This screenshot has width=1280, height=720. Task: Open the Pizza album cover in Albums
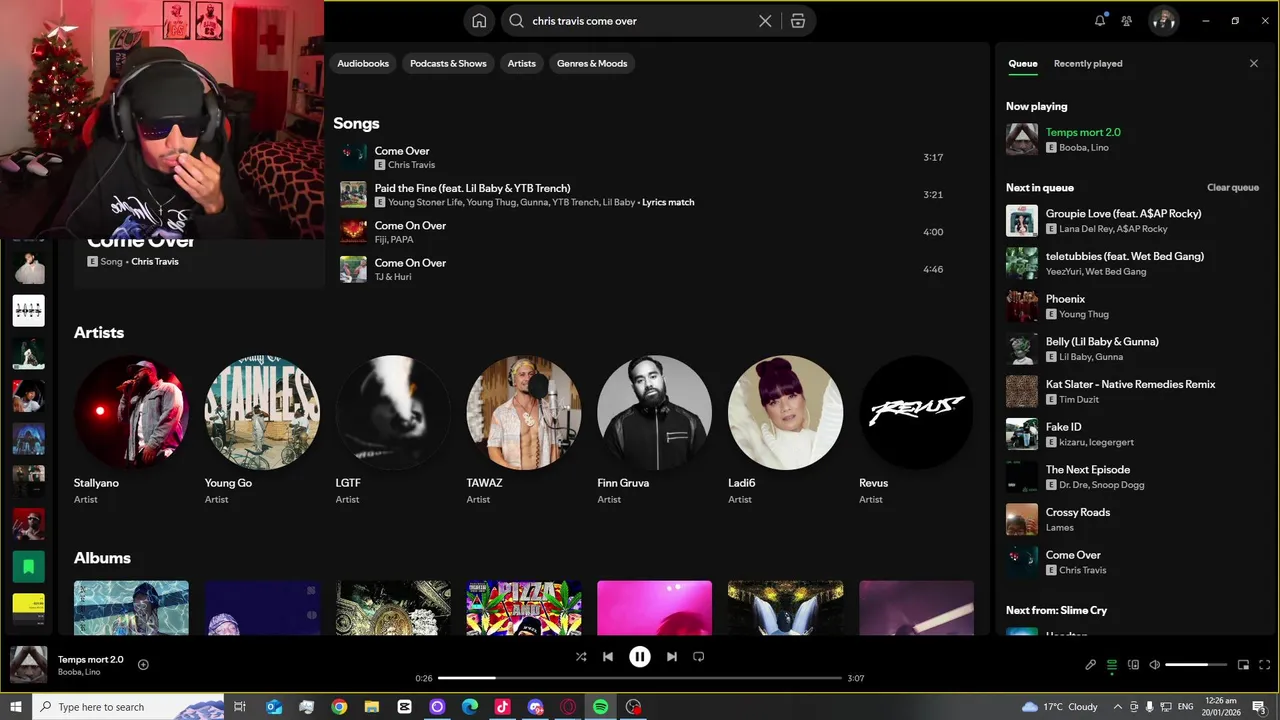(524, 608)
